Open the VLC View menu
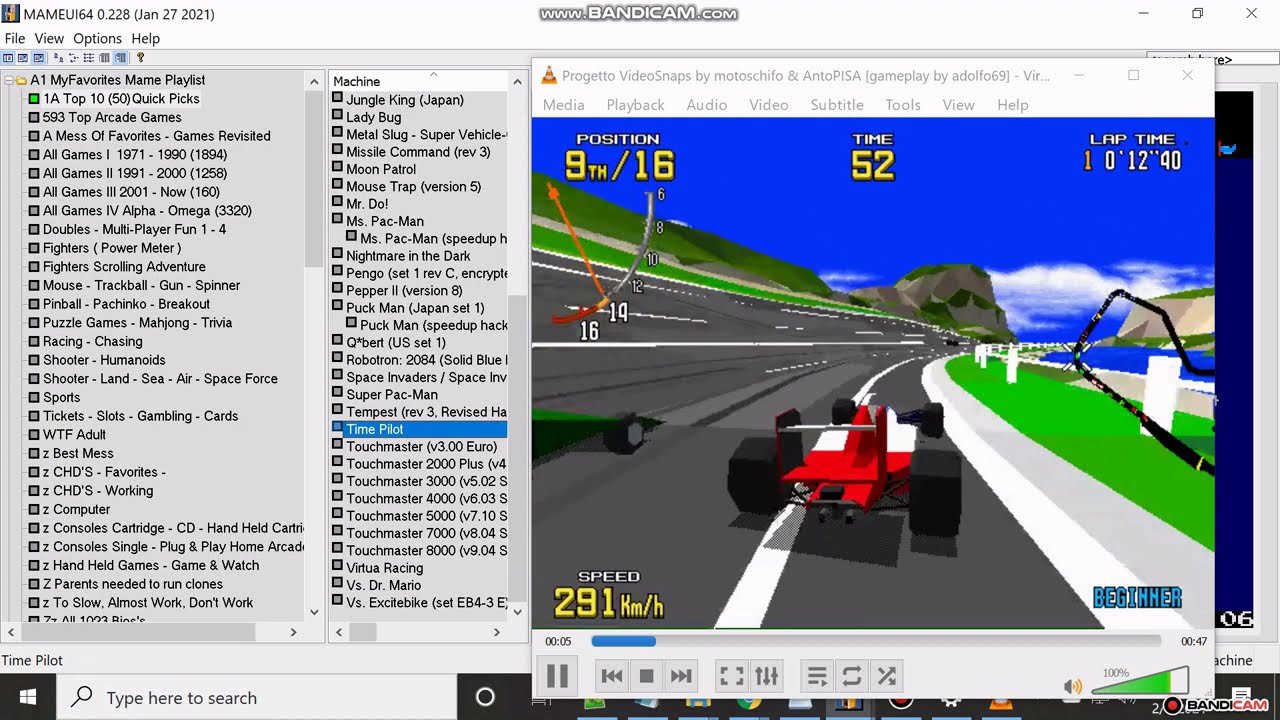Image resolution: width=1280 pixels, height=720 pixels. (x=958, y=105)
